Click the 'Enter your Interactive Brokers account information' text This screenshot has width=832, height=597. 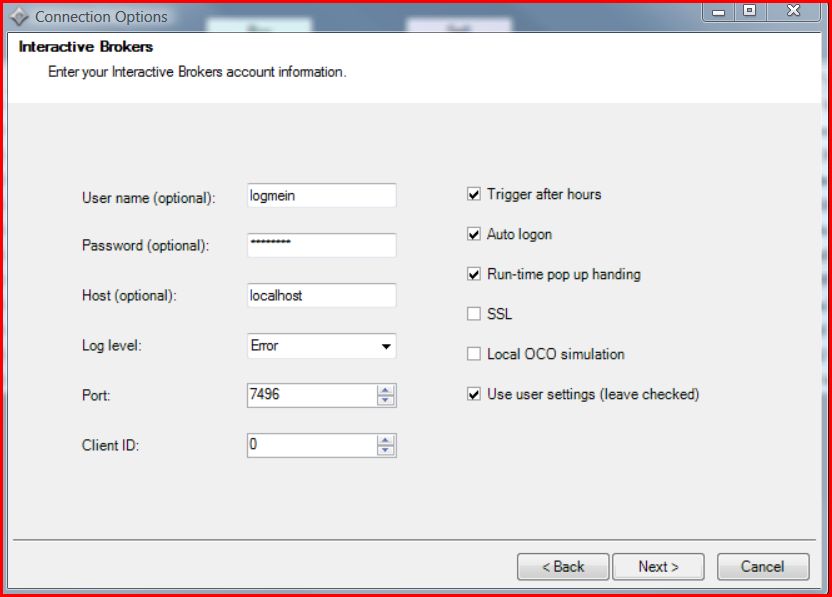point(197,72)
